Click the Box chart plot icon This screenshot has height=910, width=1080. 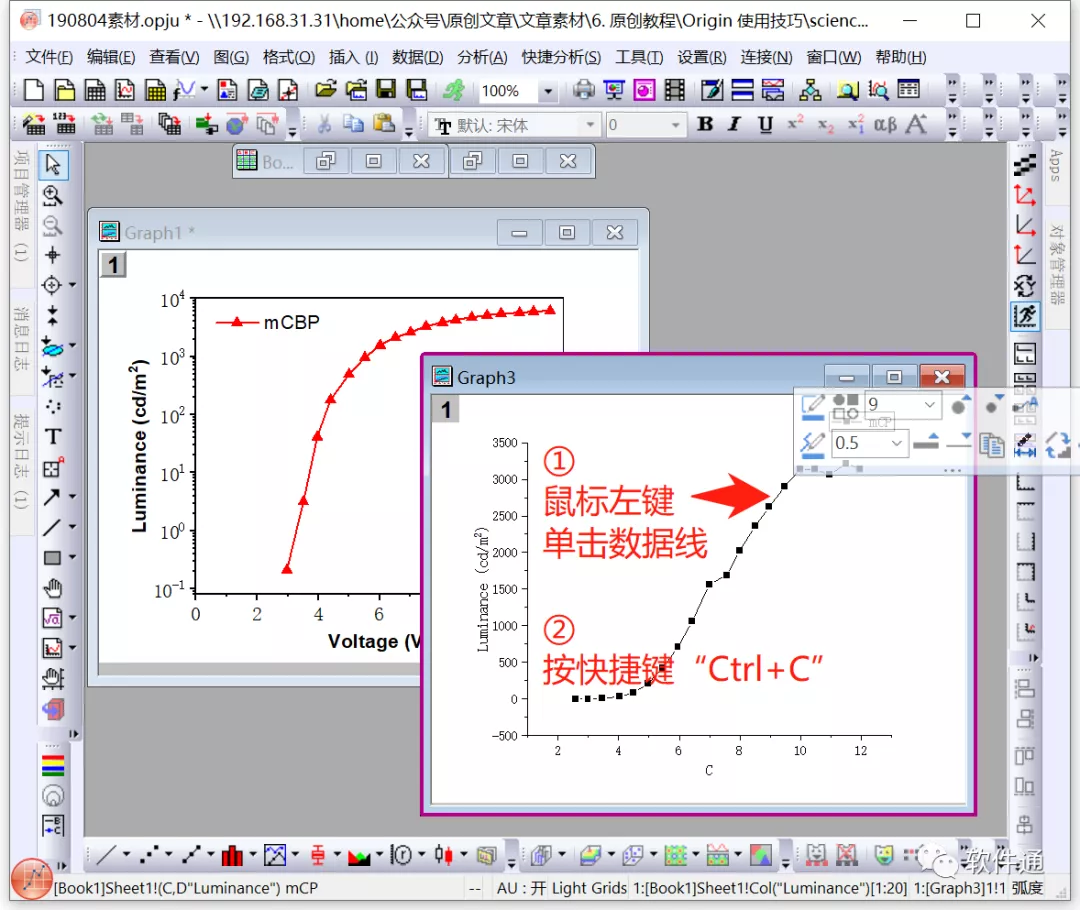click(318, 856)
